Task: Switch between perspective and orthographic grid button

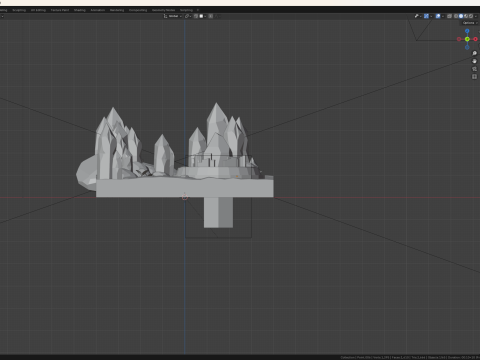Action: point(474,77)
